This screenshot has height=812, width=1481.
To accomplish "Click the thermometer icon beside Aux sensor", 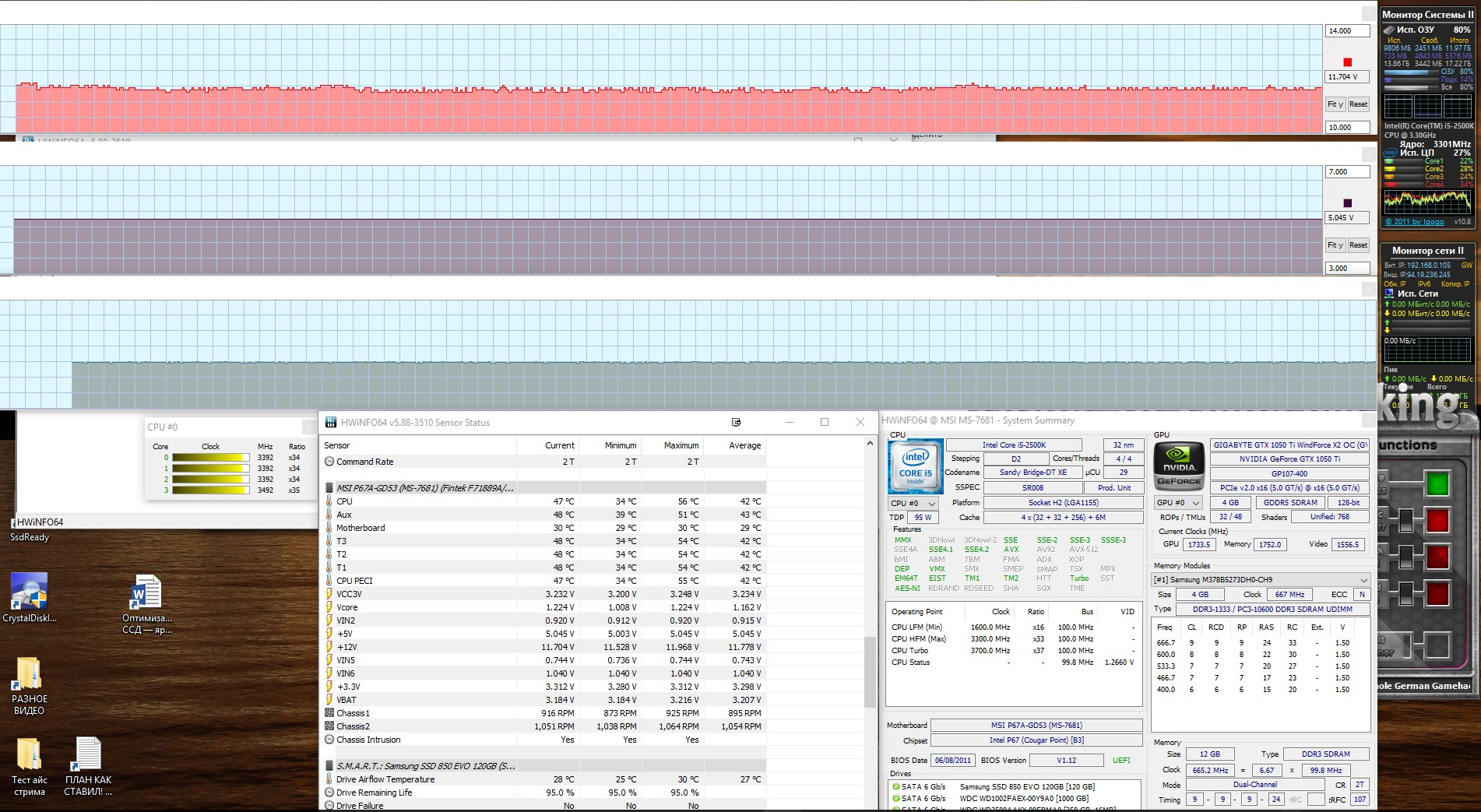I will [x=329, y=515].
